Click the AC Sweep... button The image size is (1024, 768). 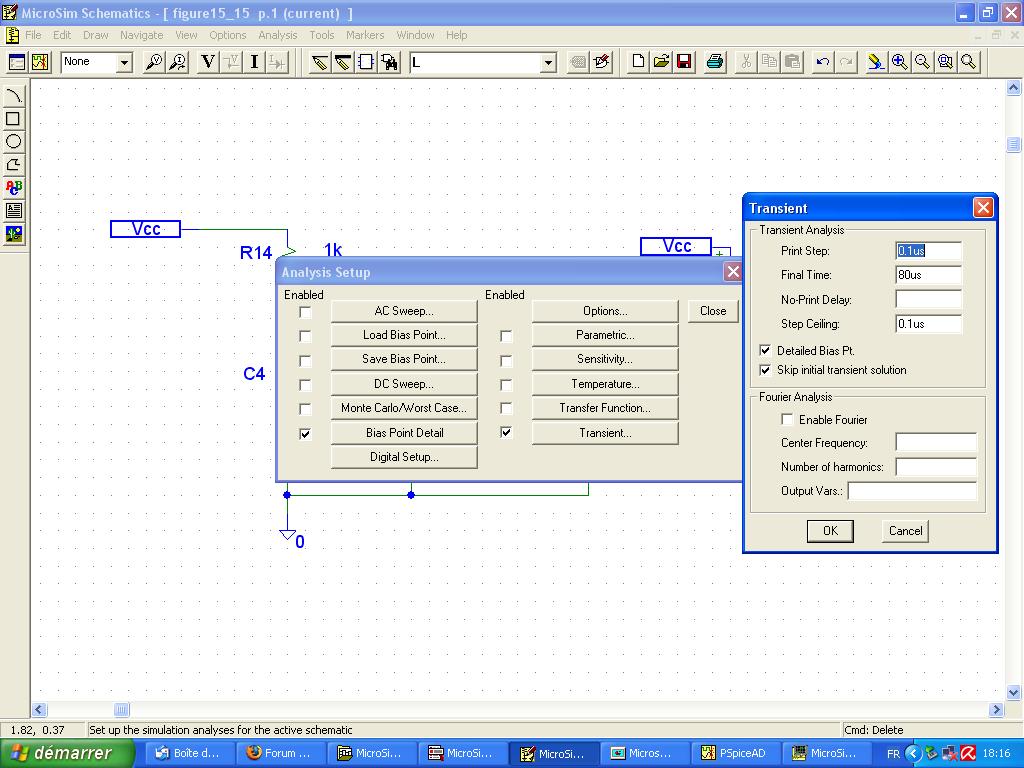click(x=404, y=312)
